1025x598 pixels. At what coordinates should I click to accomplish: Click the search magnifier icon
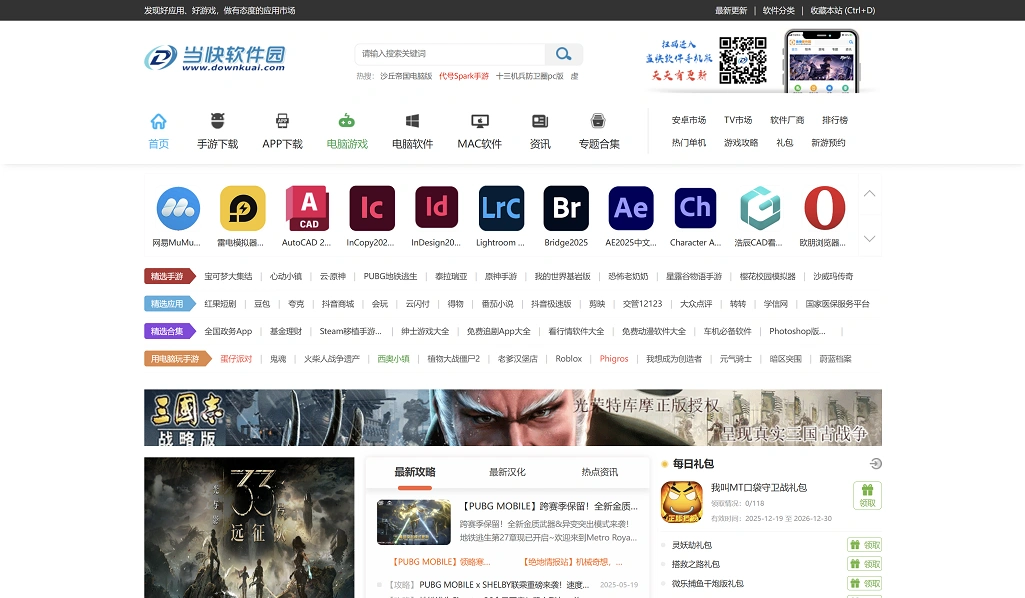563,54
